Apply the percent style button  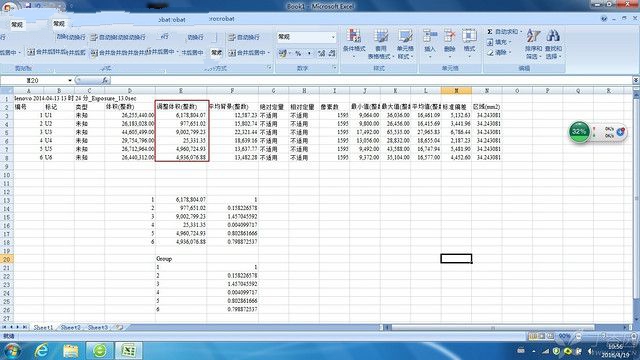coord(298,53)
